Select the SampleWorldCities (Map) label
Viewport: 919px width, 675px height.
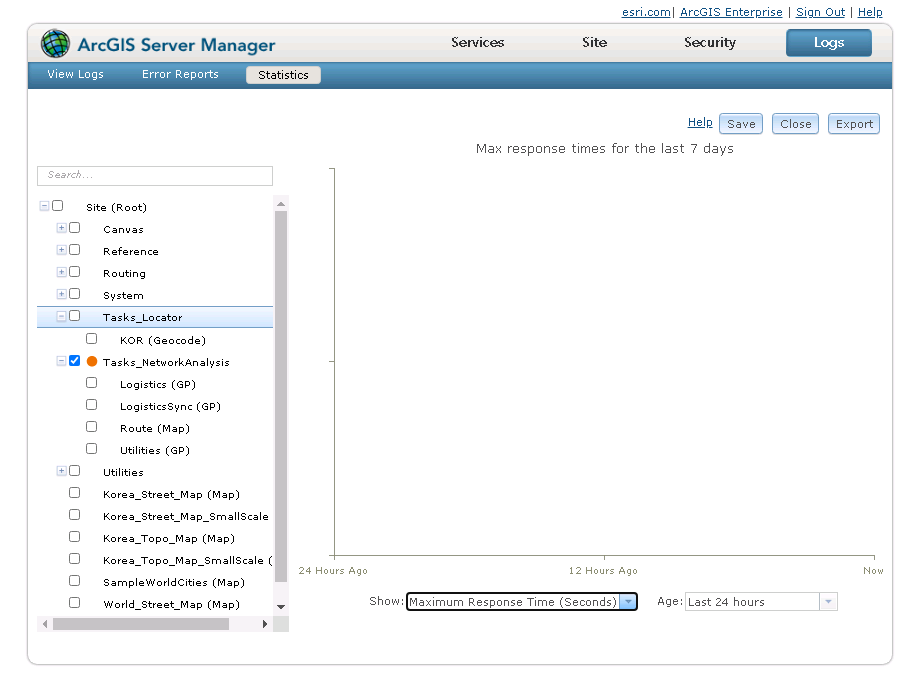pos(173,582)
